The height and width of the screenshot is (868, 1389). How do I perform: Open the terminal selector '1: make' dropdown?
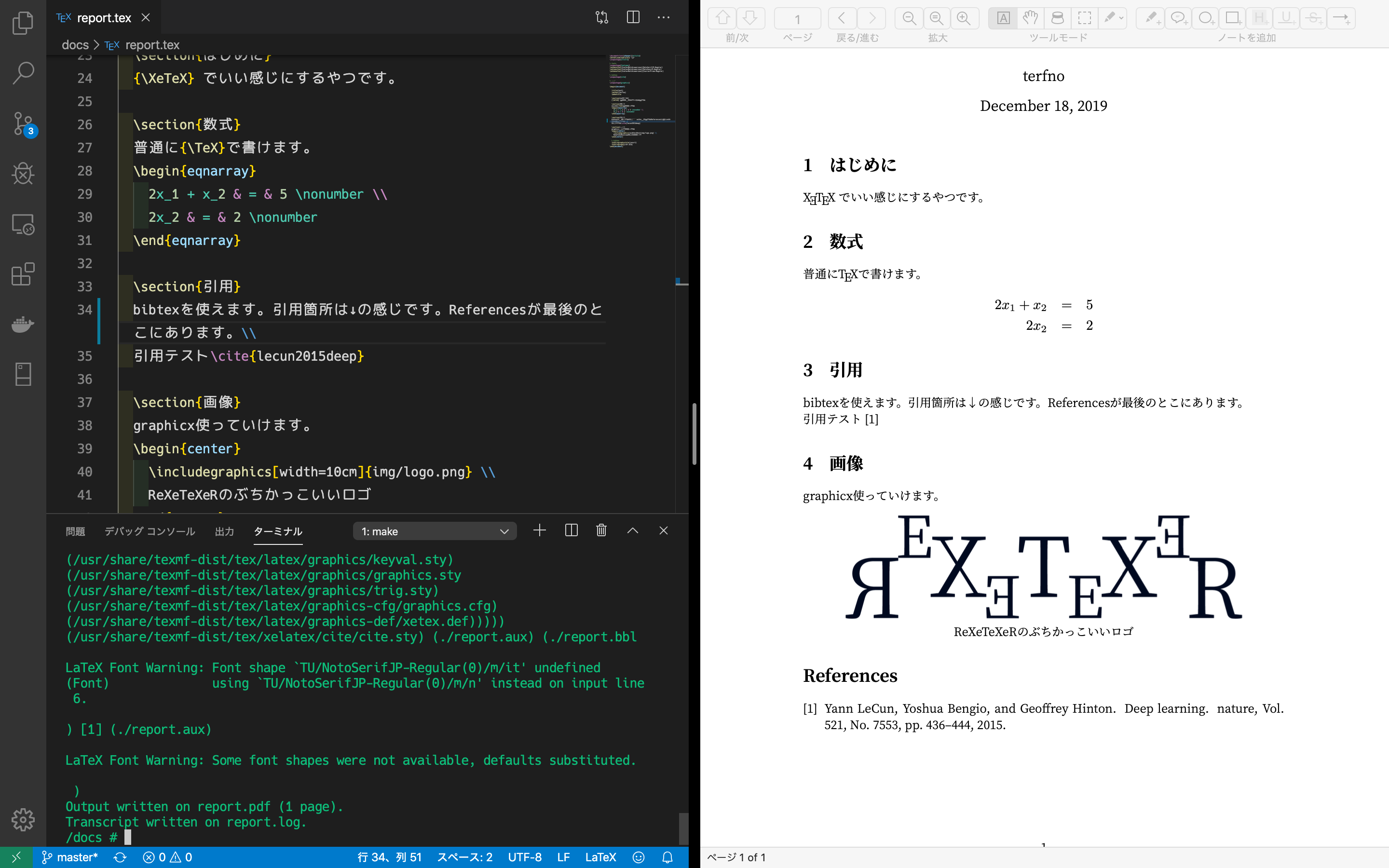click(x=435, y=531)
